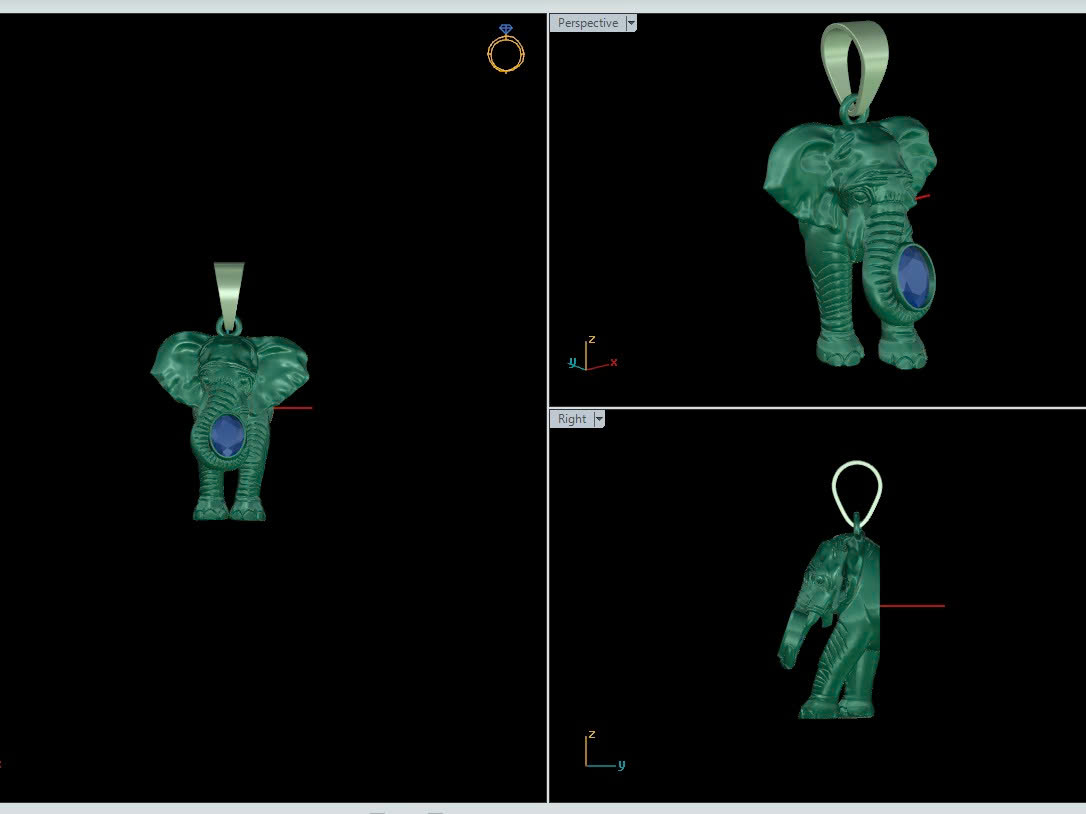Select the blue gemstone in Perspective viewport

(915, 278)
